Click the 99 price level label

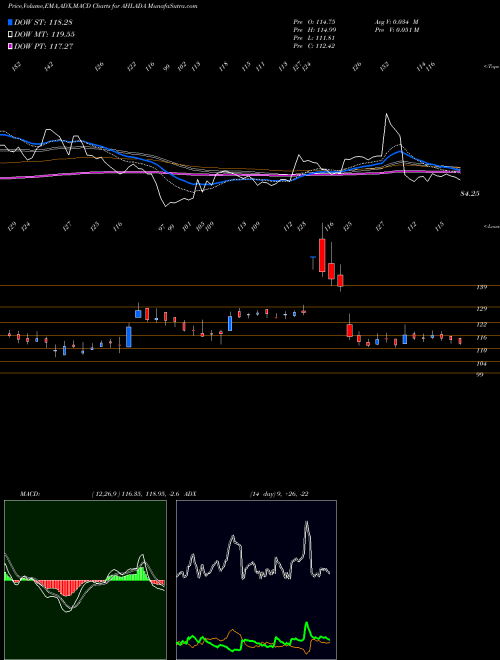click(480, 375)
